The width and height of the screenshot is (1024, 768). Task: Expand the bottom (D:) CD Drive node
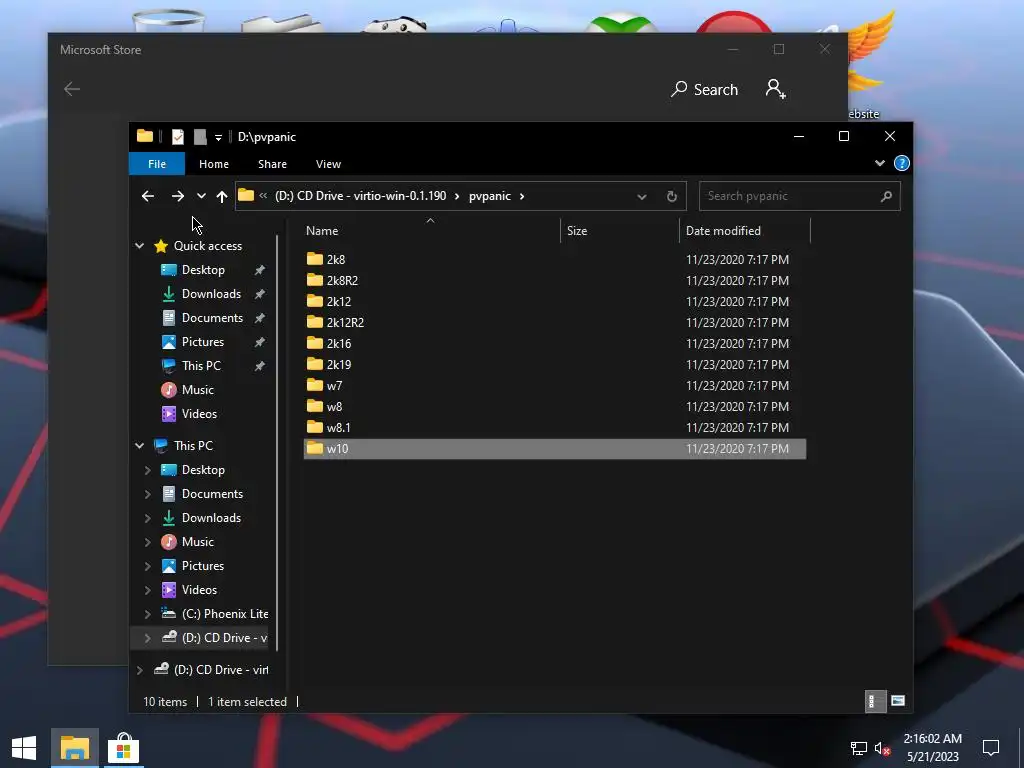coord(140,670)
